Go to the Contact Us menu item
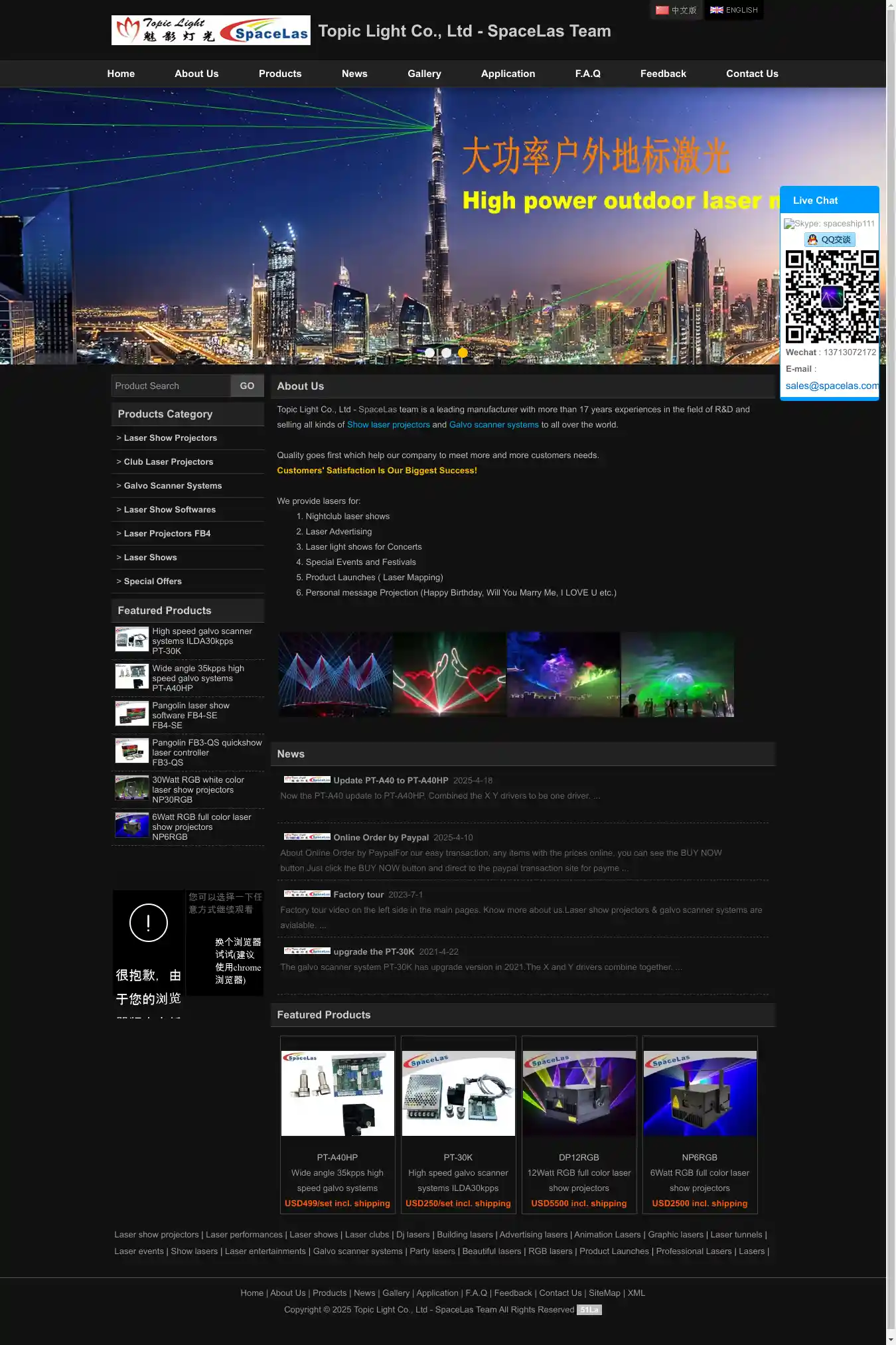896x1345 pixels. coord(751,74)
